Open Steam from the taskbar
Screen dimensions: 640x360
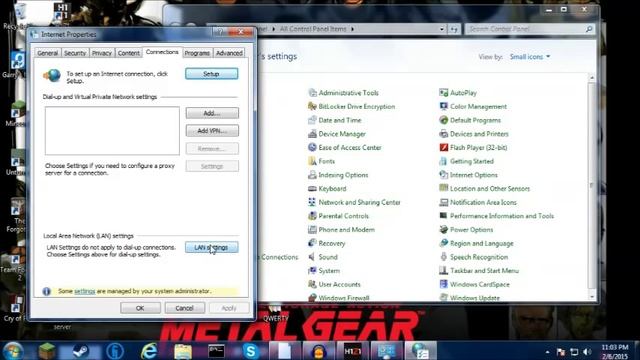click(x=80, y=351)
